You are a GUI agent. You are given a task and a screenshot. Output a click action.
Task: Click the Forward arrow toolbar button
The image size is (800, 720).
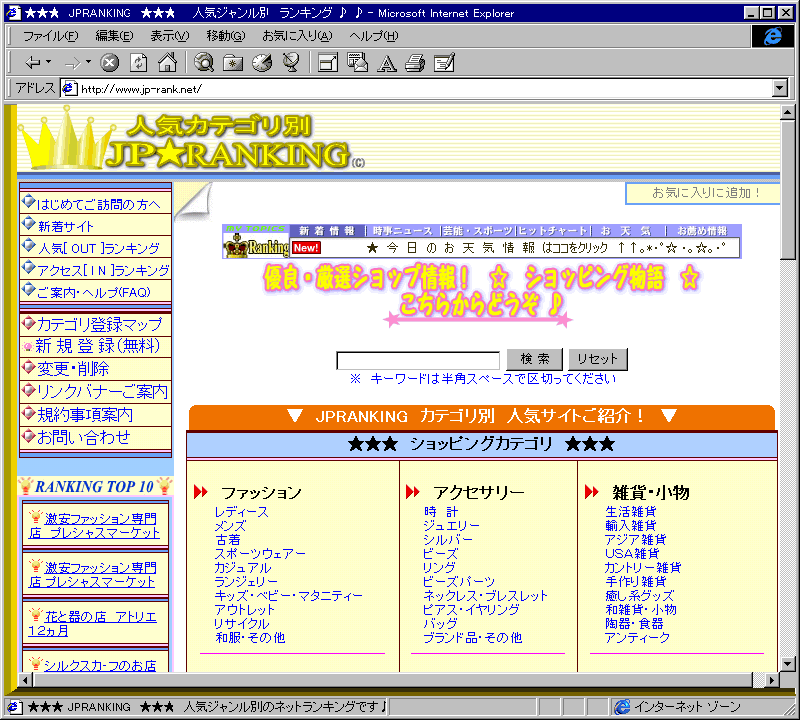[72, 63]
